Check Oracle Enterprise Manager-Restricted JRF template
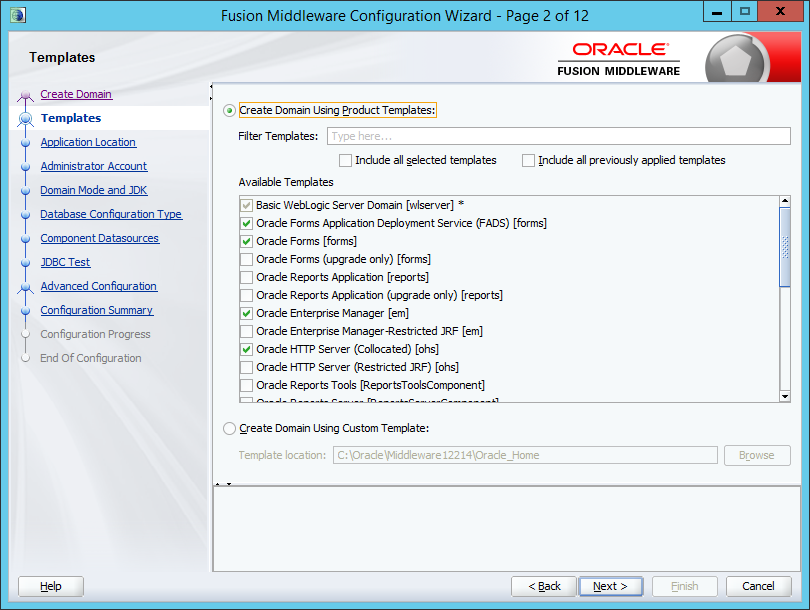The height and width of the screenshot is (610, 810). pyautogui.click(x=246, y=331)
